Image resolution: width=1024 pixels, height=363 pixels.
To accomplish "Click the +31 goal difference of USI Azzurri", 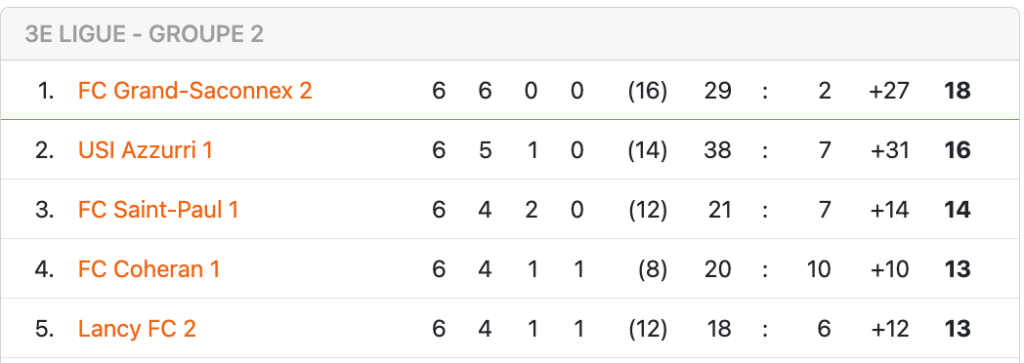I will [889, 151].
